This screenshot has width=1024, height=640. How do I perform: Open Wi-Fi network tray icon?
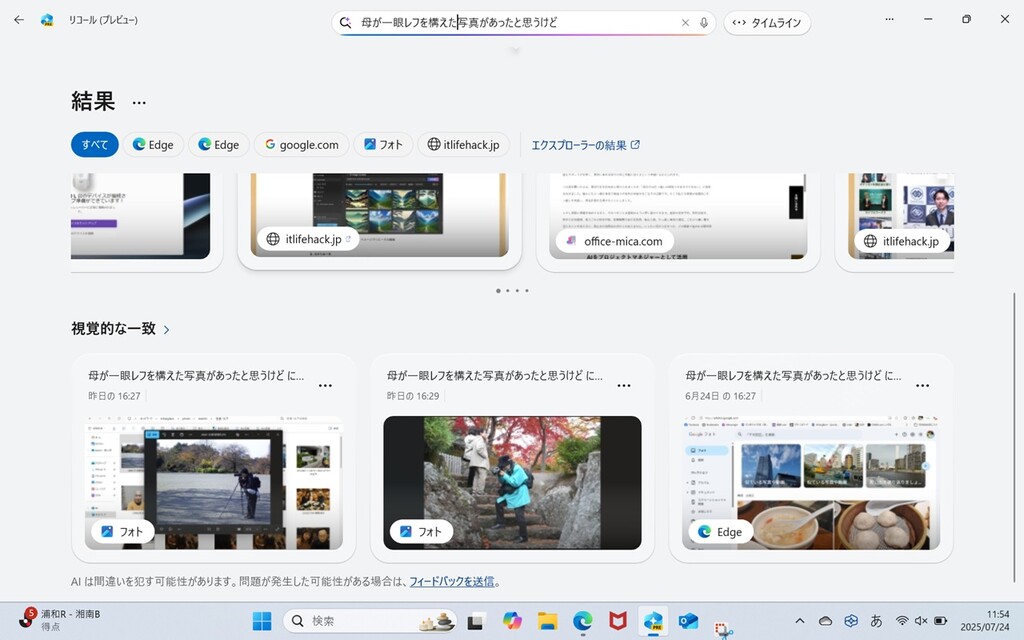tap(902, 621)
